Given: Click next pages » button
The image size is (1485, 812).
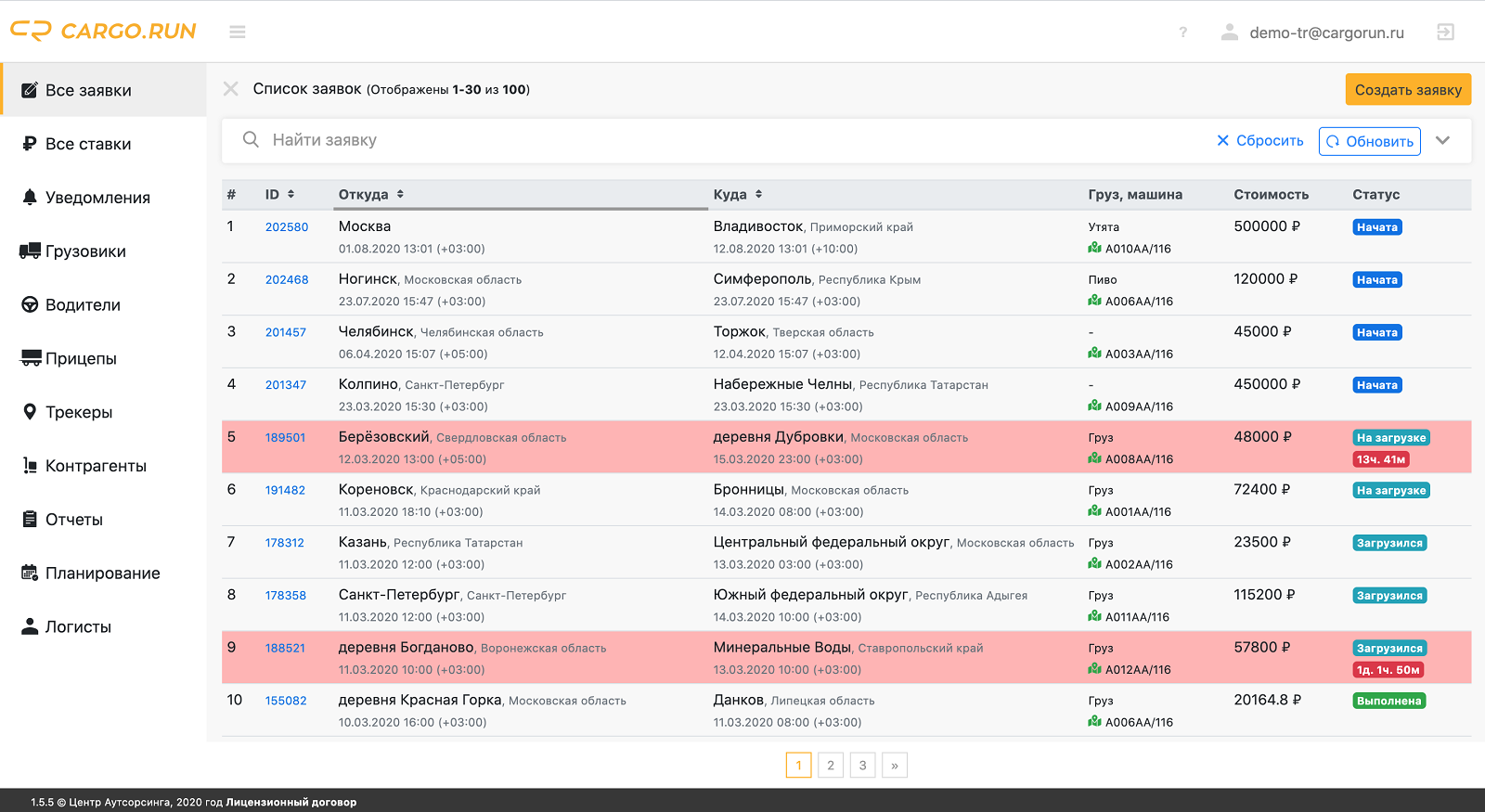Looking at the screenshot, I should pyautogui.click(x=895, y=765).
